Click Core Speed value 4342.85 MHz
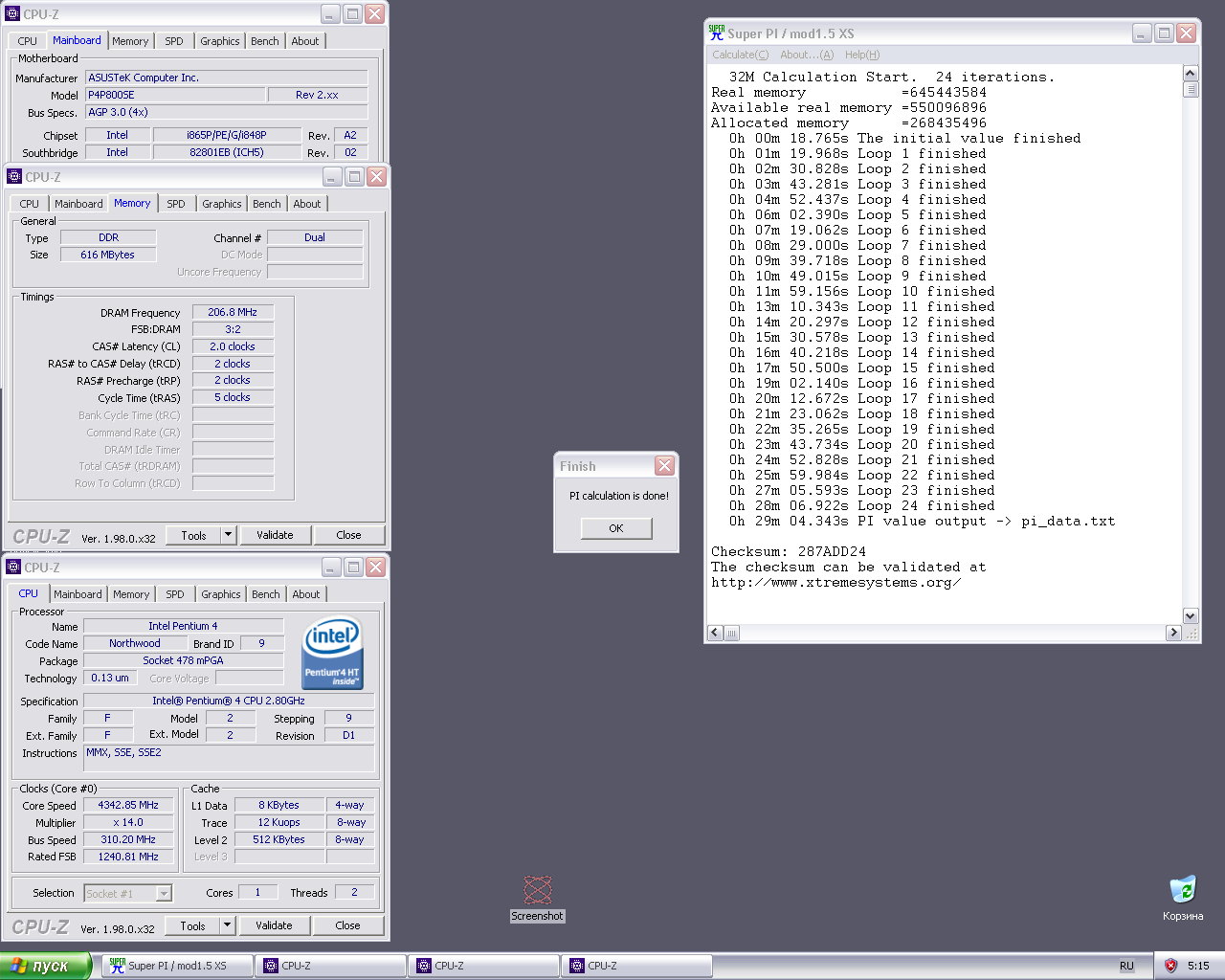 [128, 806]
